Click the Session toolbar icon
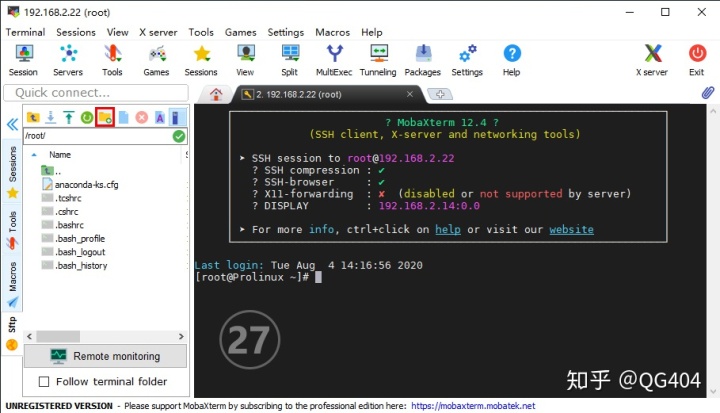 [x=23, y=60]
